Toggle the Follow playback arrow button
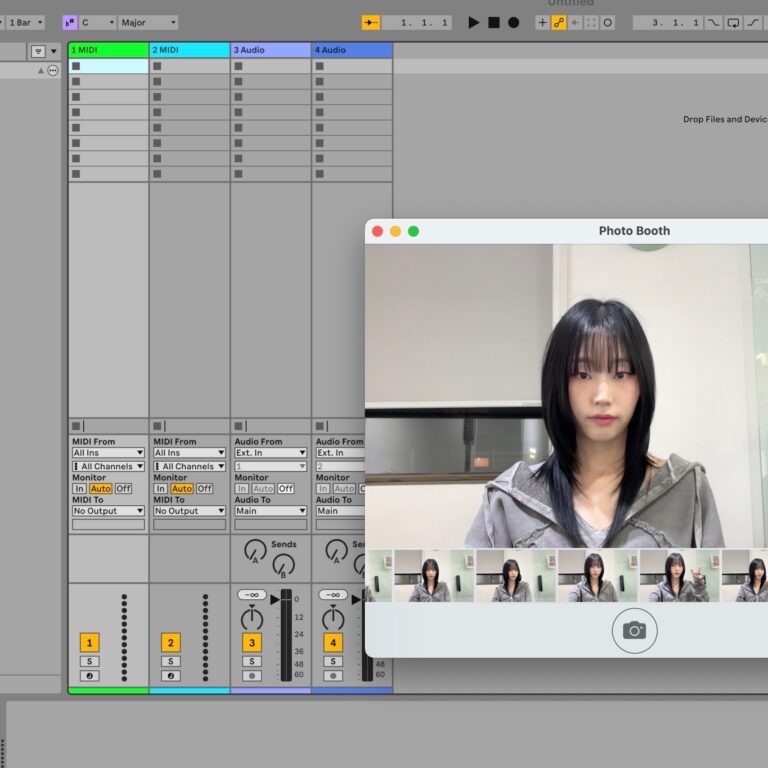768x768 pixels. tap(371, 22)
